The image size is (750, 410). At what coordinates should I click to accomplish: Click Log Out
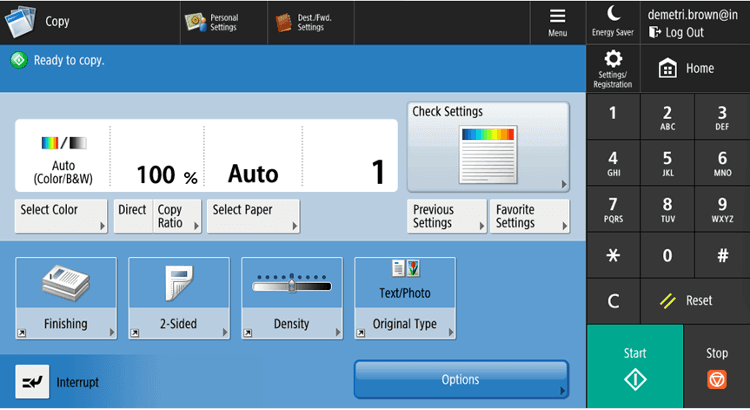(684, 32)
